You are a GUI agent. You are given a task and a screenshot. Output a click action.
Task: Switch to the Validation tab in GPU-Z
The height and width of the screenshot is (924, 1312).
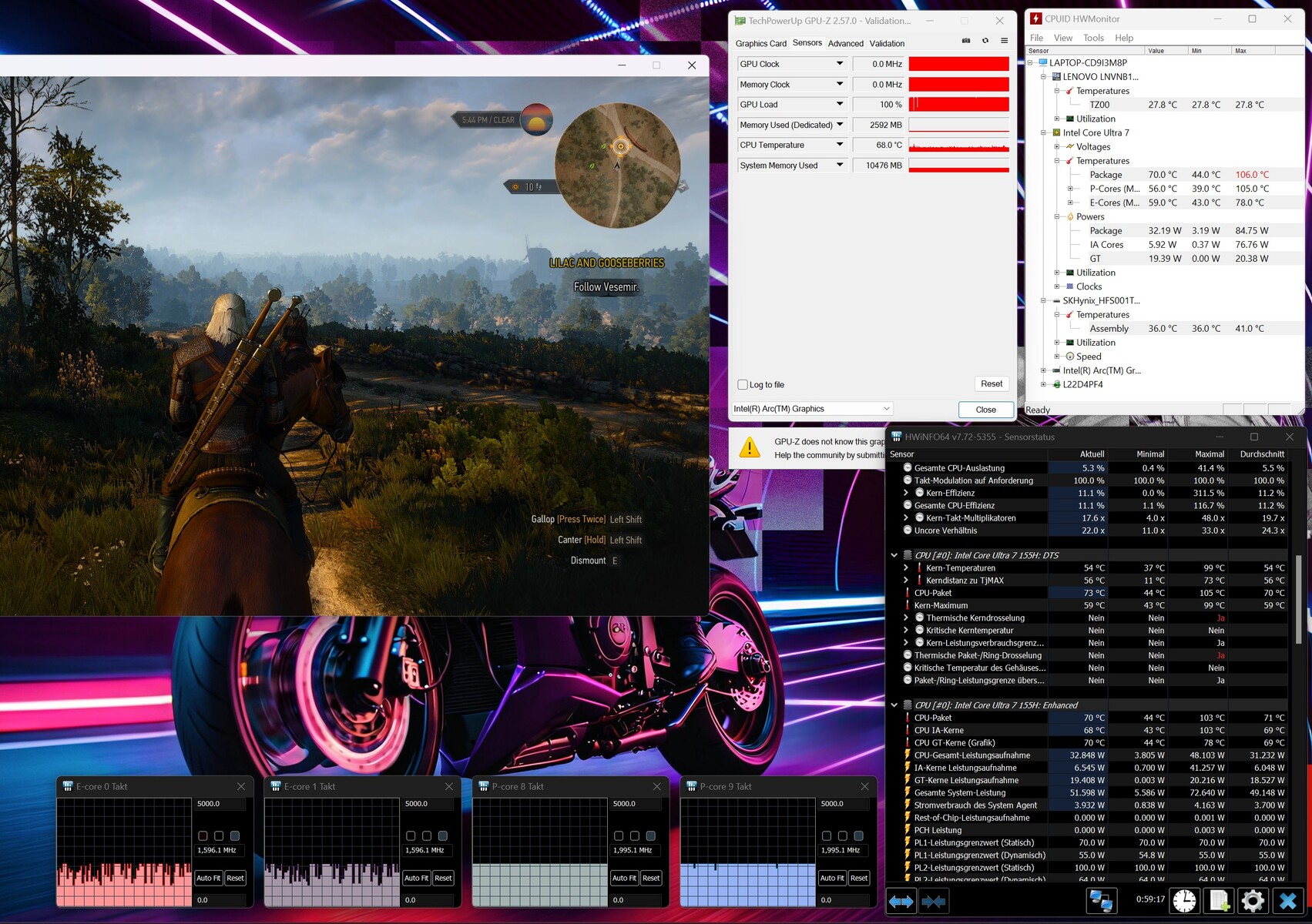pos(888,43)
